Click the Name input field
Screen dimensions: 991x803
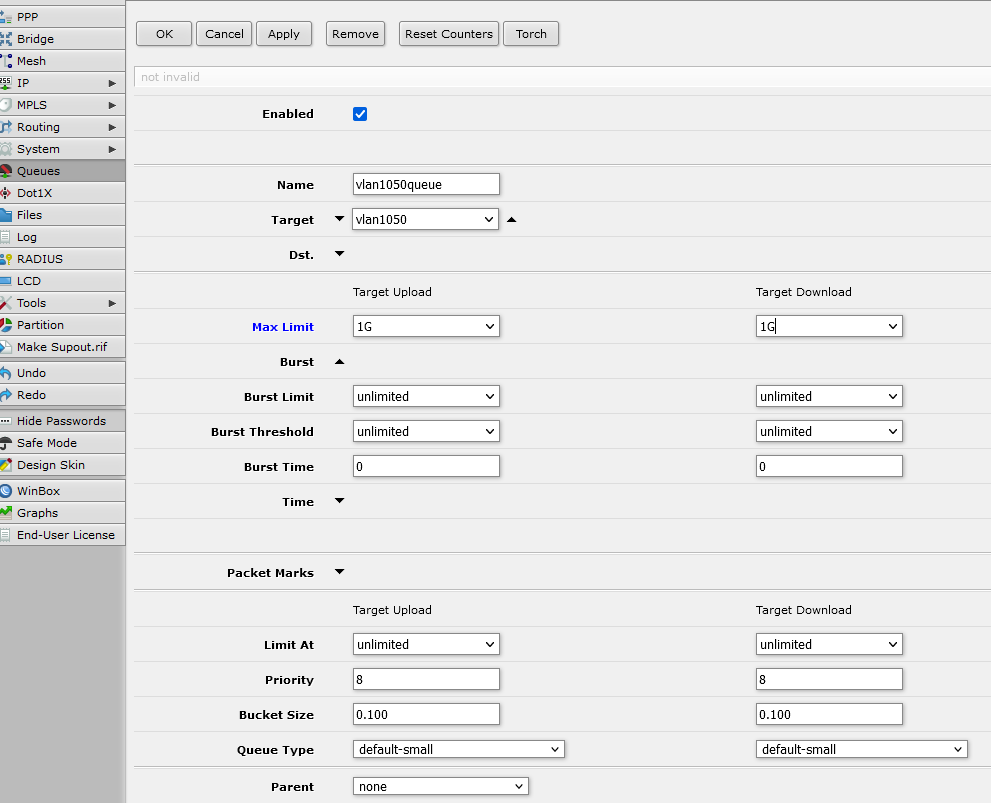click(426, 184)
